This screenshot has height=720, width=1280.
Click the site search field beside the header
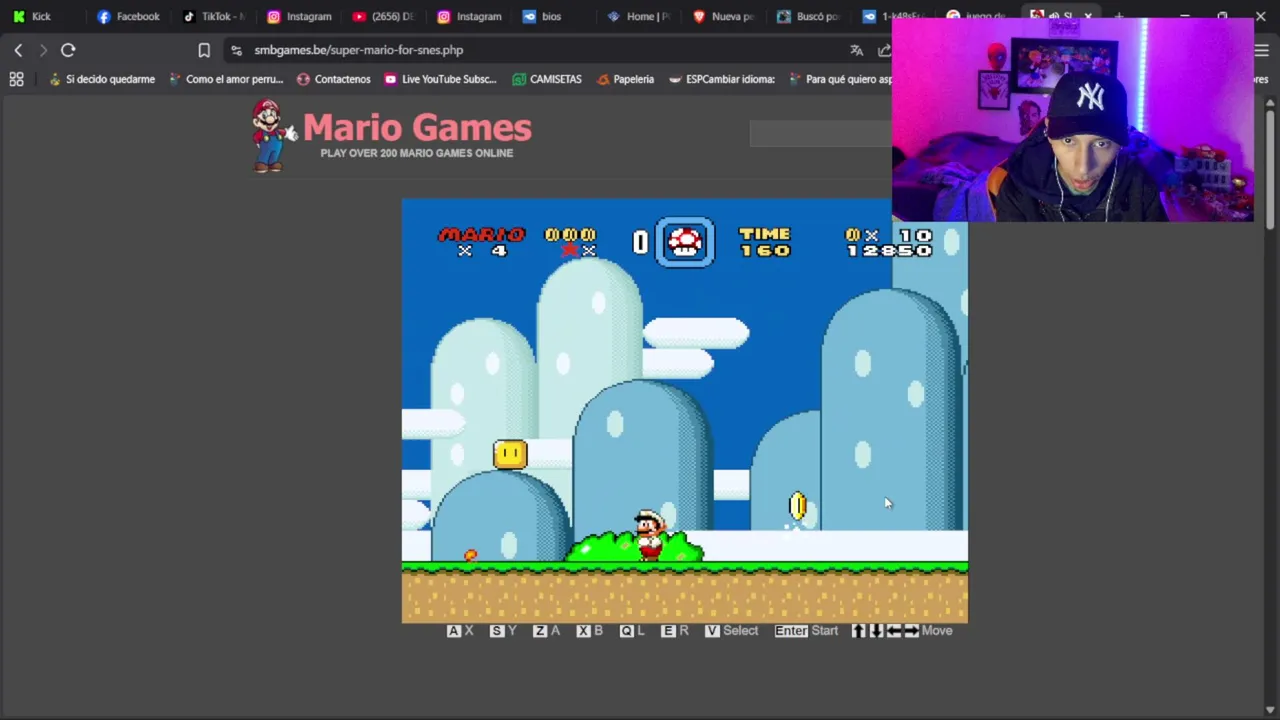(x=820, y=133)
